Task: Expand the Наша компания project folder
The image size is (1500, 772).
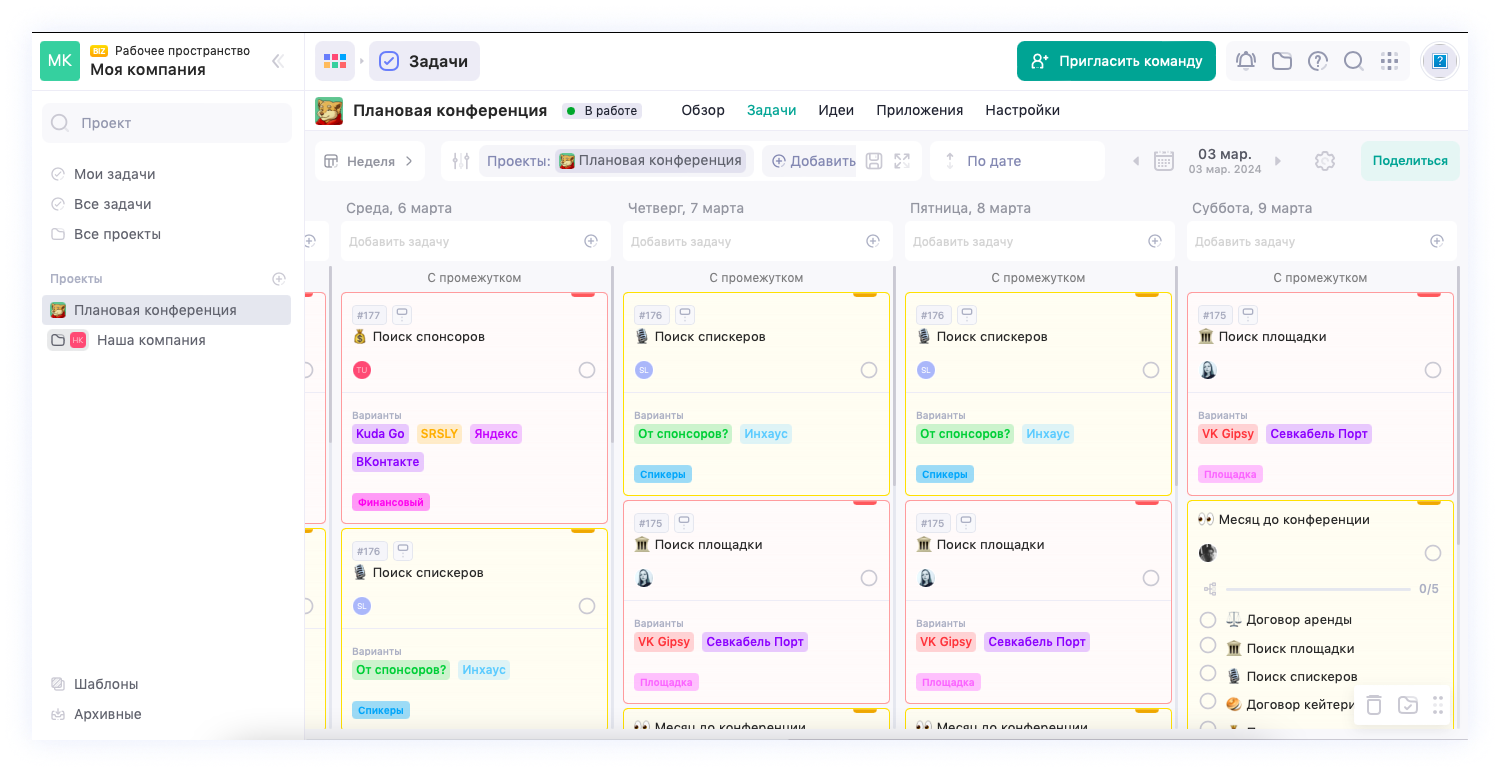Action: (x=58, y=340)
